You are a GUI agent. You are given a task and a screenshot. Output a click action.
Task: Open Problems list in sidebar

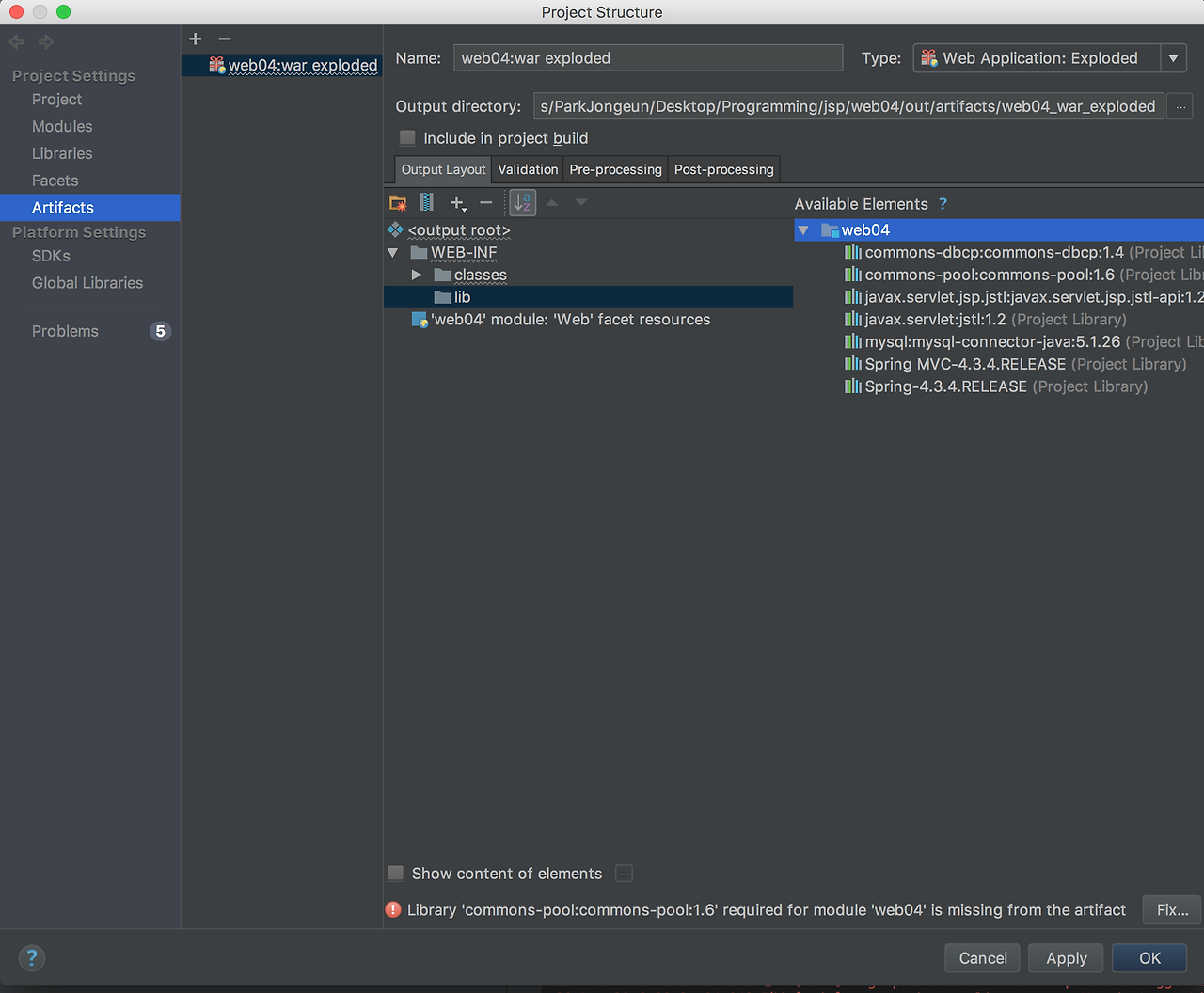pos(65,331)
